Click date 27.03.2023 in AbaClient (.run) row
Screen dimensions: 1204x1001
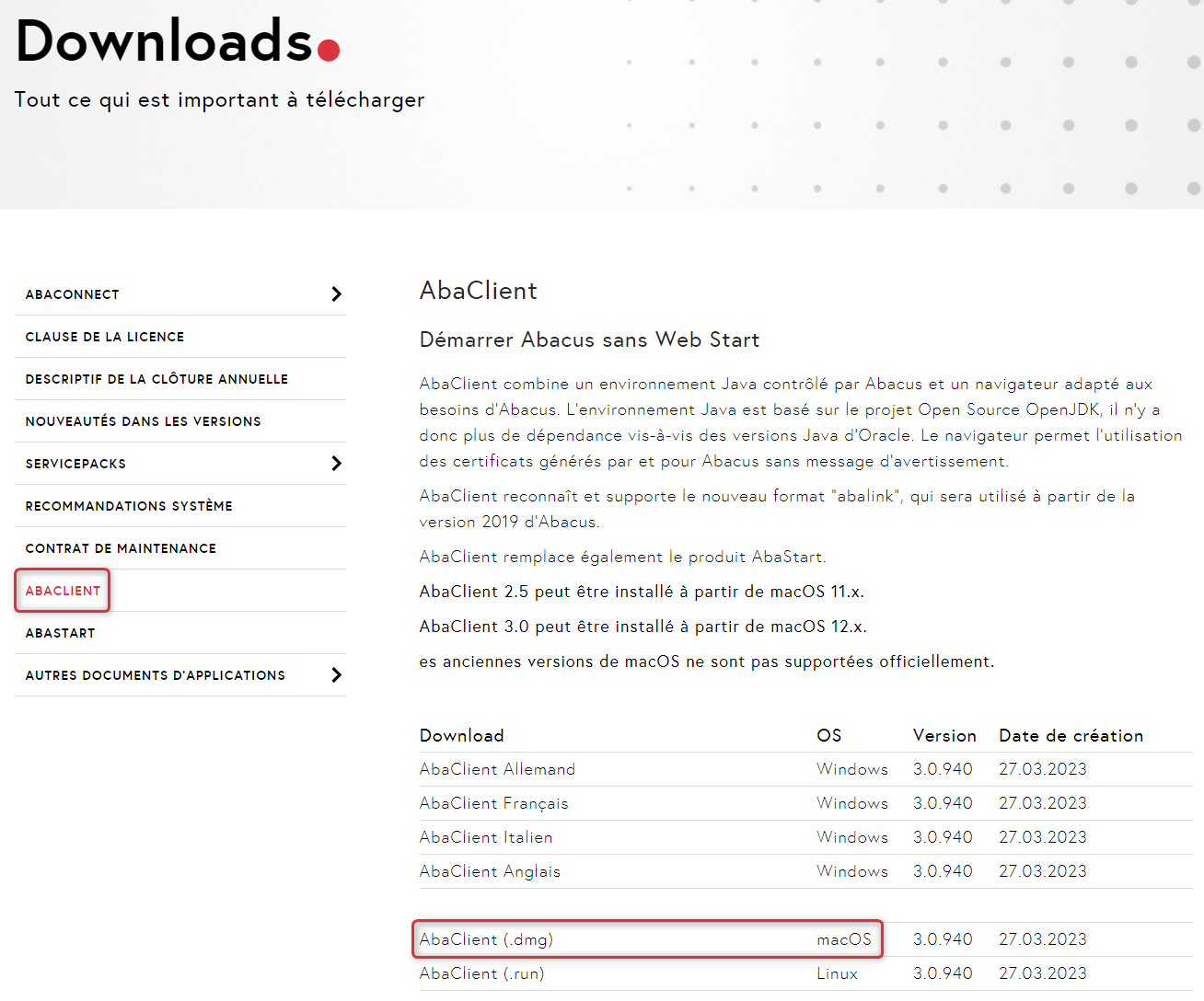pos(1043,973)
